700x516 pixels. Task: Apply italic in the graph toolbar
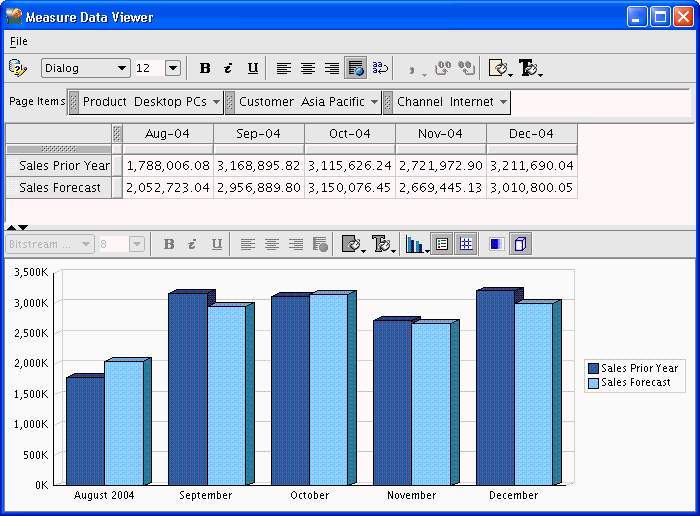[x=192, y=244]
